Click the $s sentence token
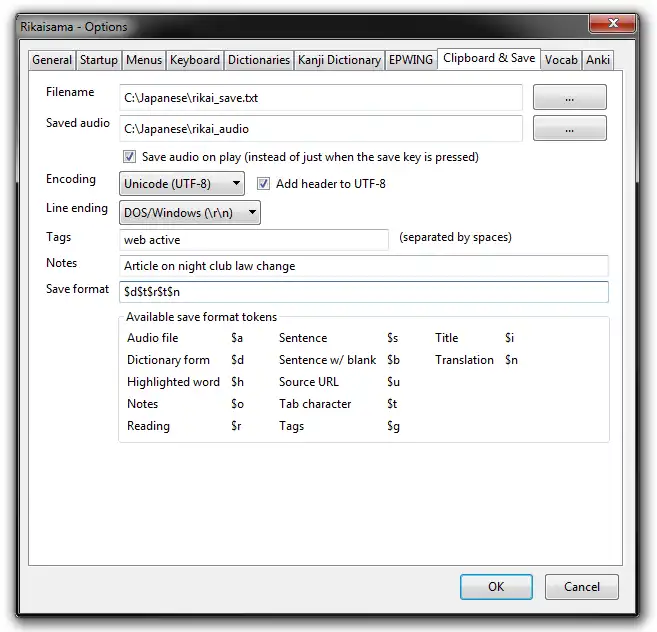Image resolution: width=657 pixels, height=632 pixels. point(393,338)
